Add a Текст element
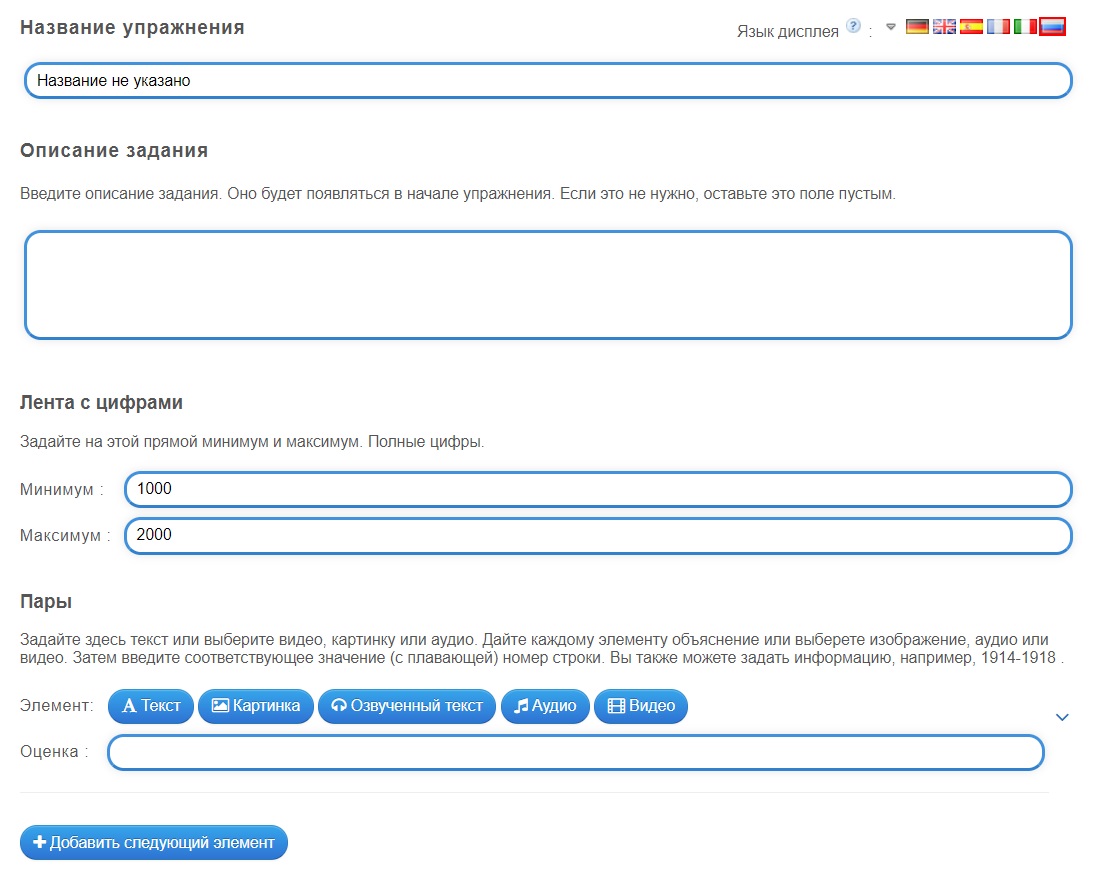The width and height of the screenshot is (1095, 881). pos(151,706)
